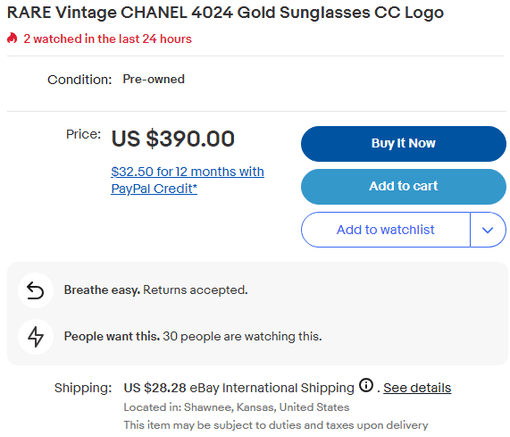Image resolution: width=510 pixels, height=437 pixels.
Task: Click the 'Returns accepted' message
Action: (x=195, y=290)
